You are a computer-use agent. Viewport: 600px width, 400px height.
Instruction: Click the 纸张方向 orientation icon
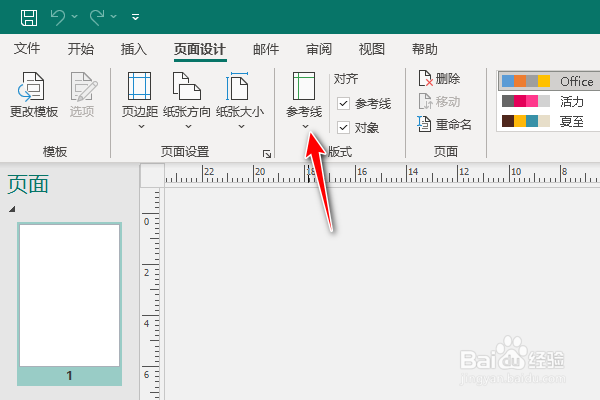pyautogui.click(x=187, y=86)
